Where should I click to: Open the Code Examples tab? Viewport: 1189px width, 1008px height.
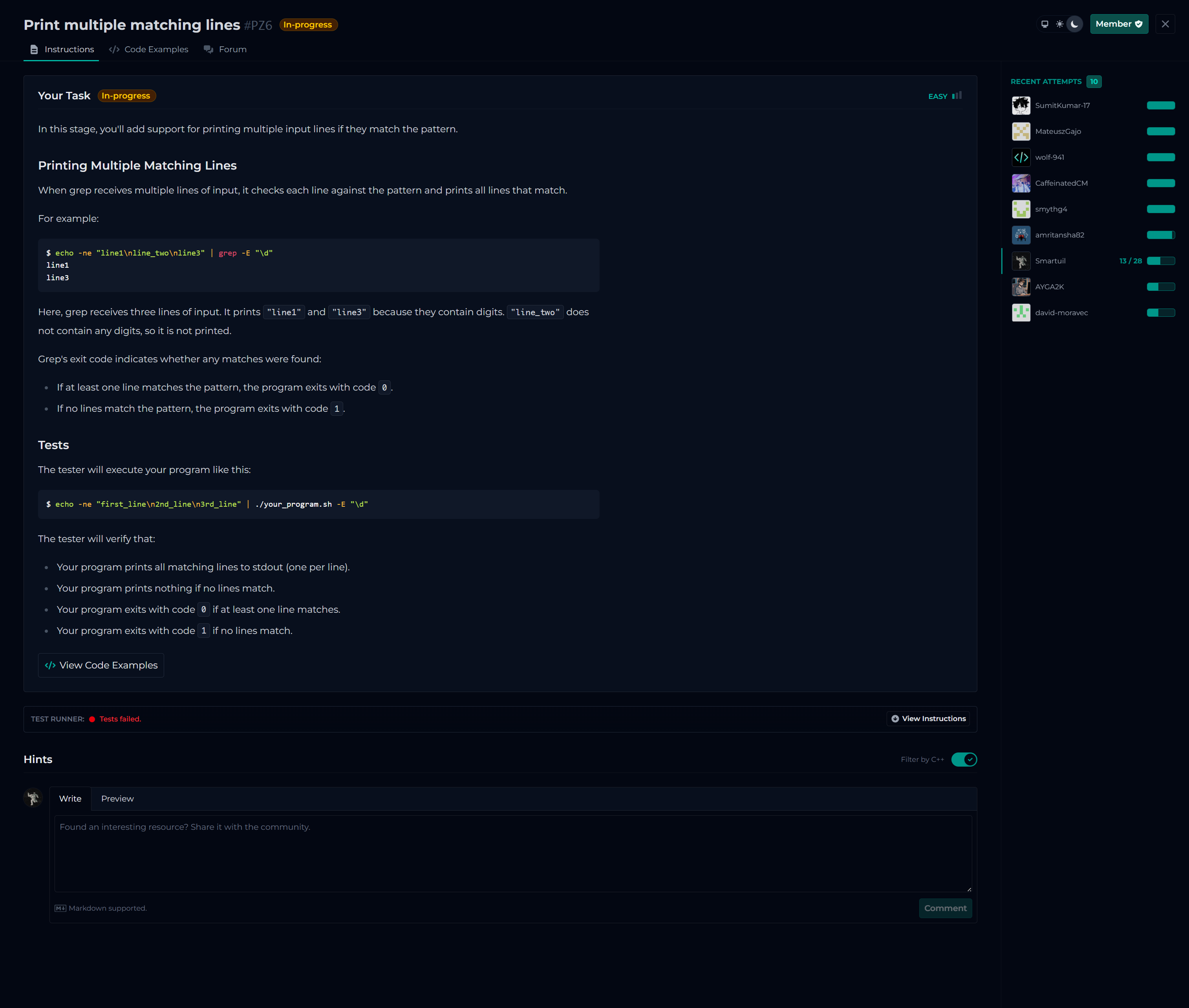pyautogui.click(x=148, y=50)
